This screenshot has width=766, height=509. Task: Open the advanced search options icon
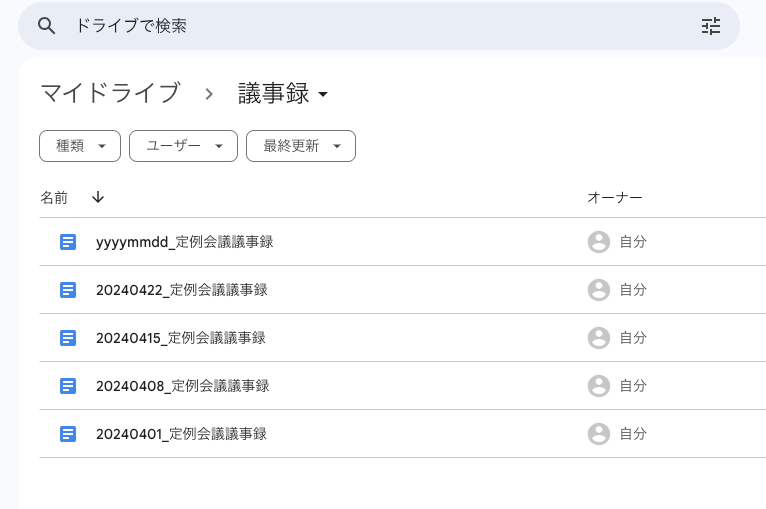(x=711, y=26)
